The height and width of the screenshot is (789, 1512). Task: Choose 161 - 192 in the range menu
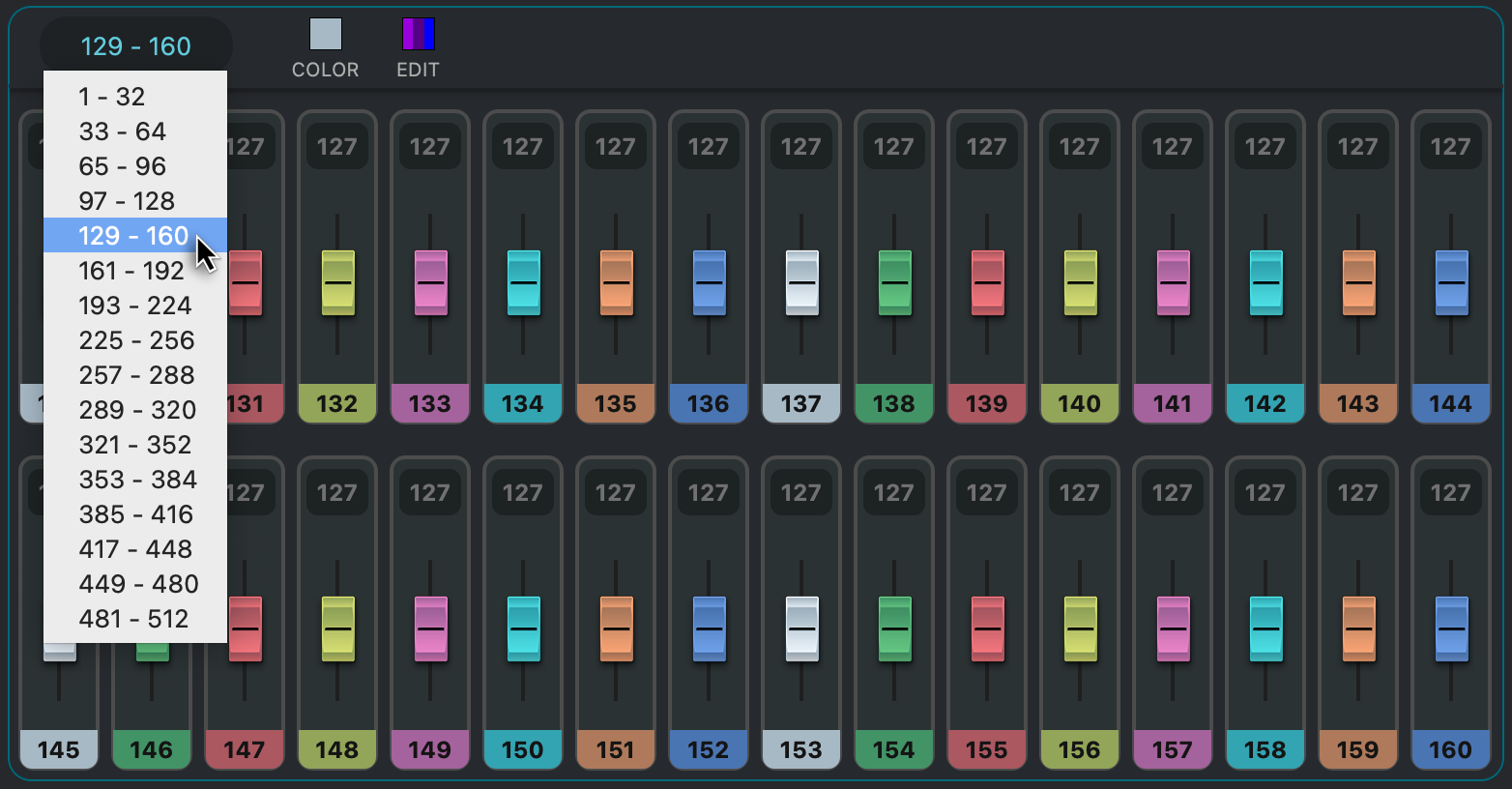click(x=131, y=271)
